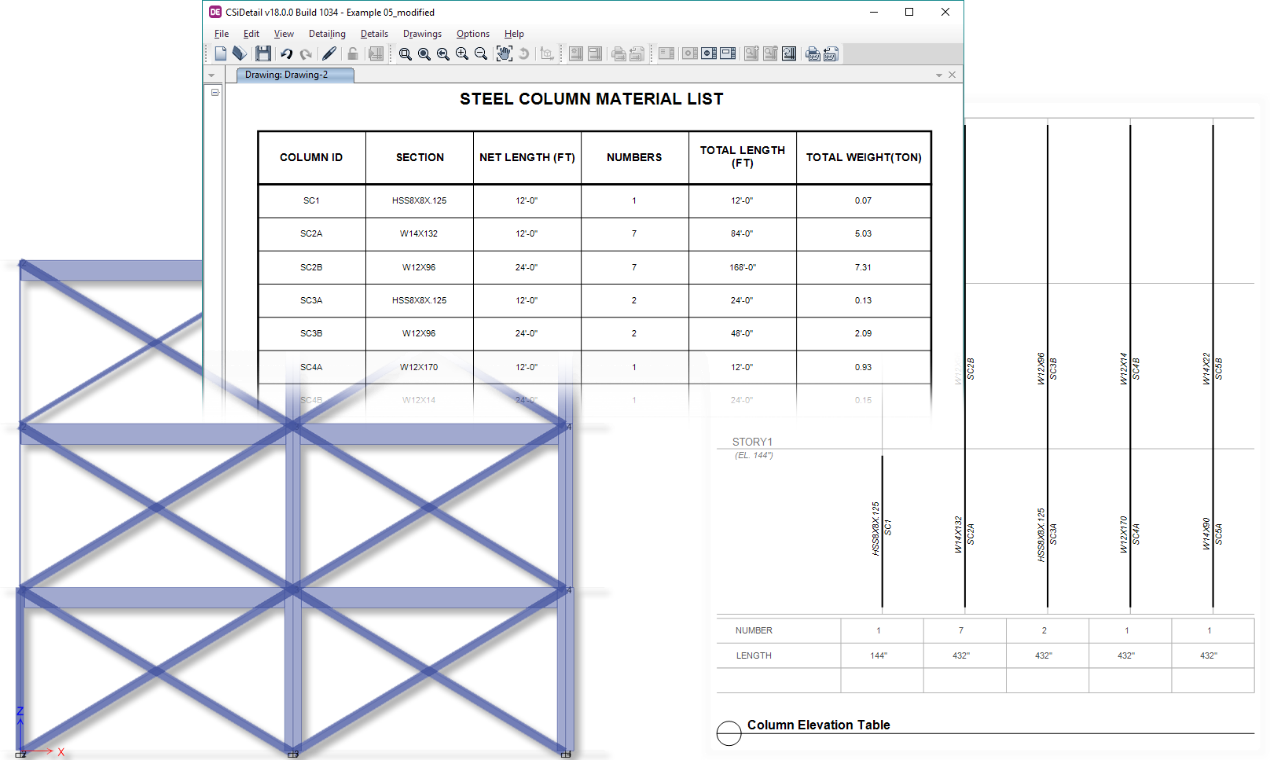Click the Column Elevation Table caption
The height and width of the screenshot is (760, 1270).
[x=818, y=725]
